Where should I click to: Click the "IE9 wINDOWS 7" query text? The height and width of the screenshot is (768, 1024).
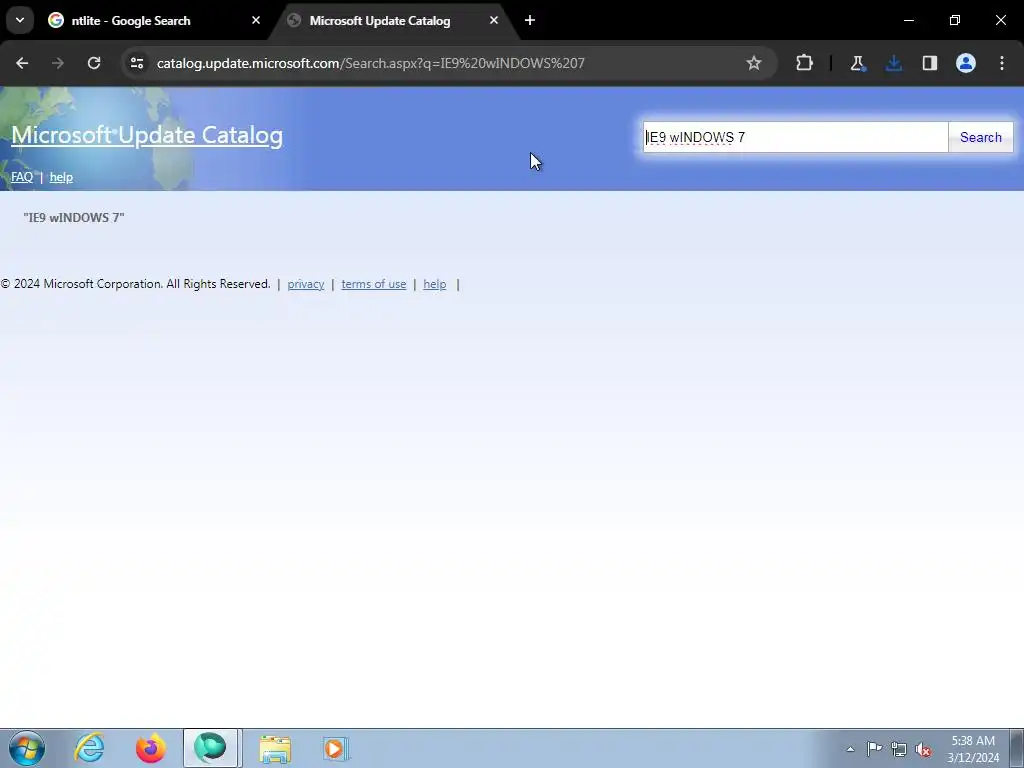tap(74, 217)
